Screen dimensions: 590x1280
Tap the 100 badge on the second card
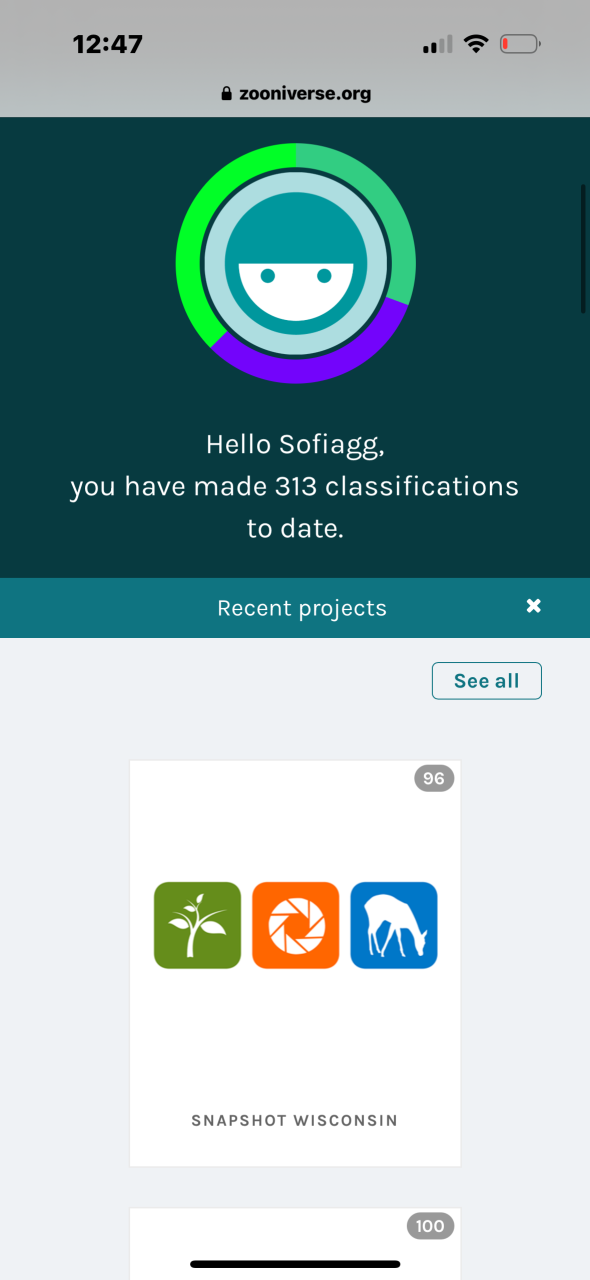point(431,1225)
